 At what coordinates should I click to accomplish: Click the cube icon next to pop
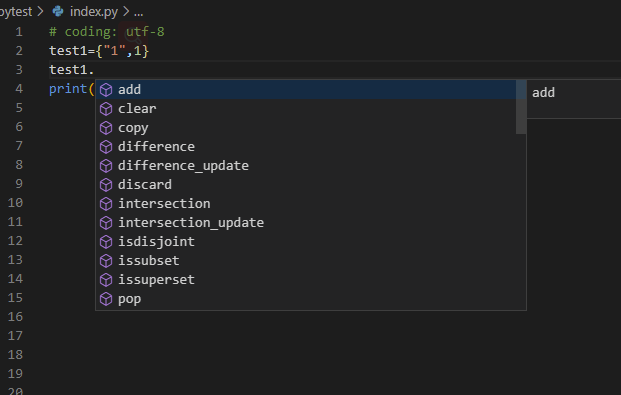pyautogui.click(x=106, y=299)
